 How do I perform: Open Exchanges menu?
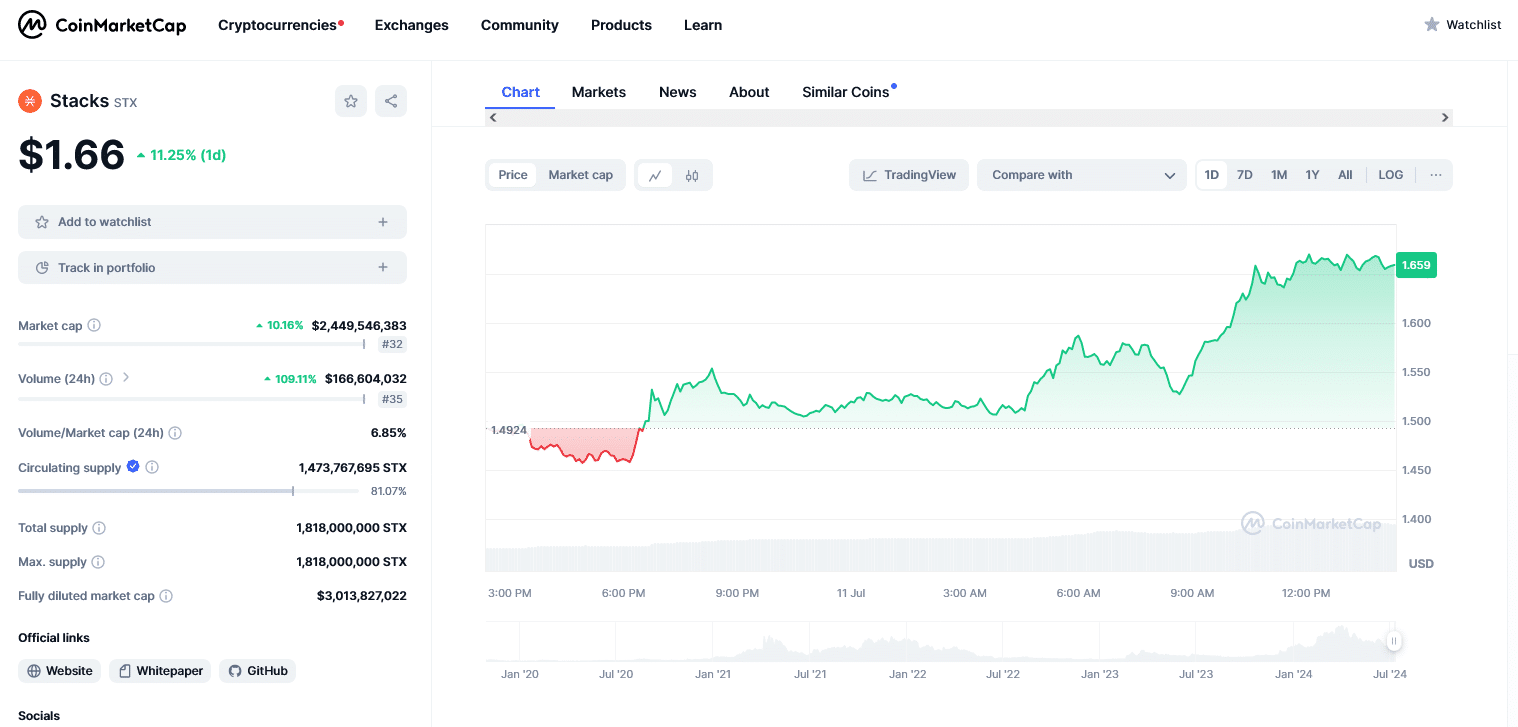pyautogui.click(x=412, y=25)
